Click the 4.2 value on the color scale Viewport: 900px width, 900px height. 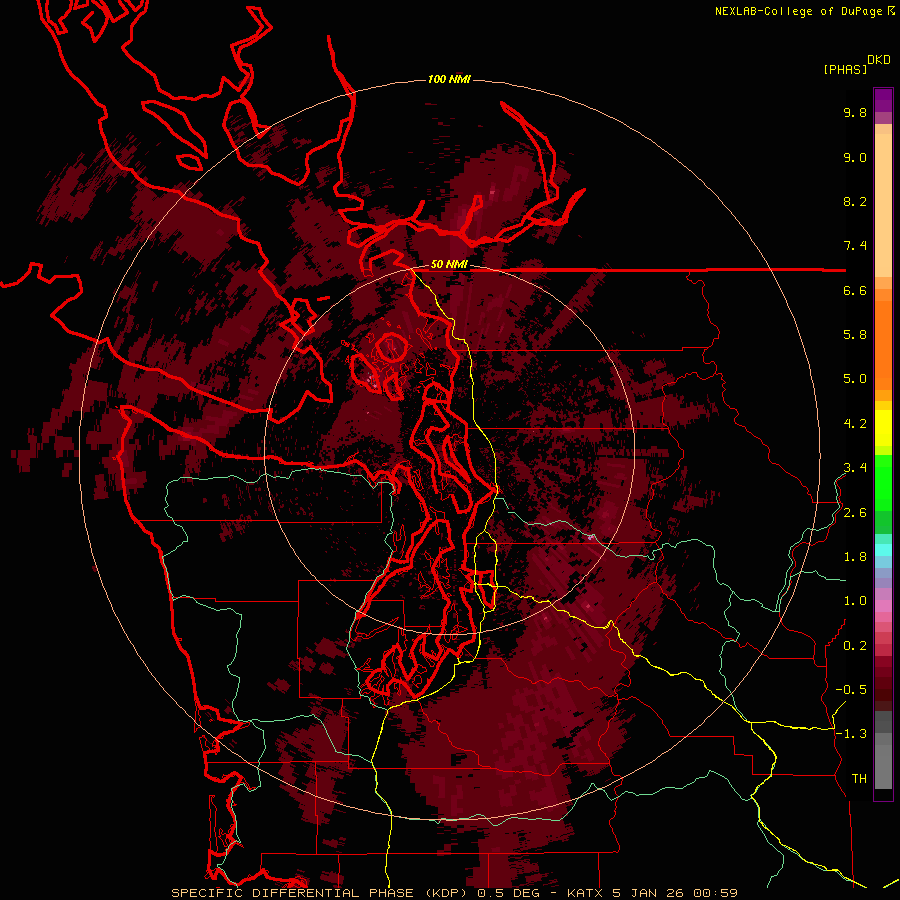click(855, 424)
